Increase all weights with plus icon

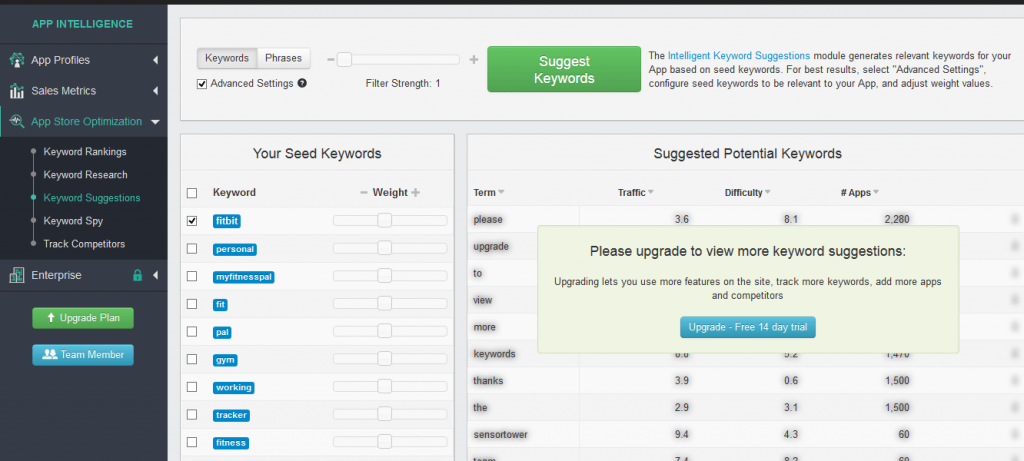point(415,193)
